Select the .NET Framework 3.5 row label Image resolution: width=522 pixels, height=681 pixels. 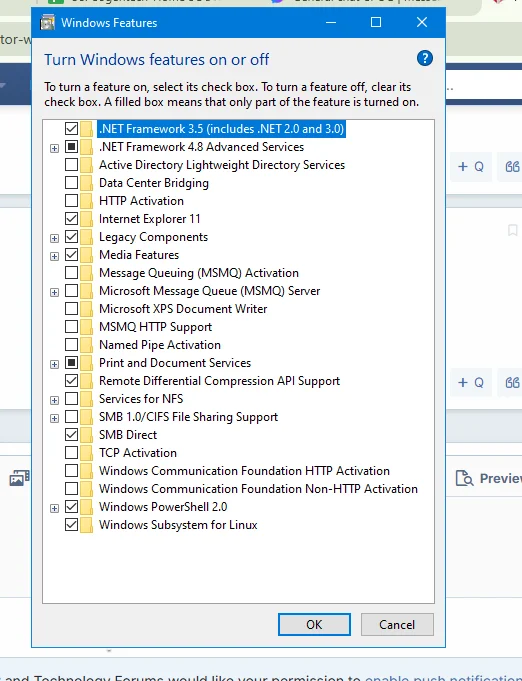pos(221,129)
